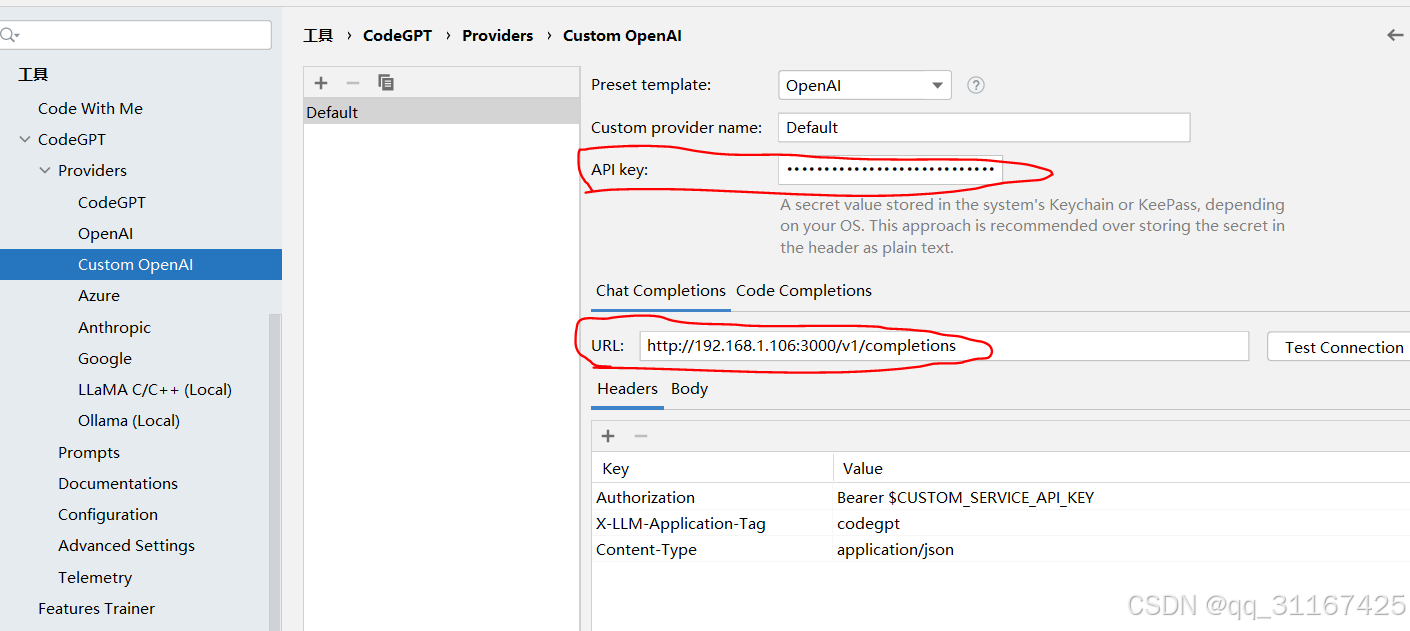Click the settings search magnifier icon
The width and height of the screenshot is (1410, 631).
click(x=10, y=34)
